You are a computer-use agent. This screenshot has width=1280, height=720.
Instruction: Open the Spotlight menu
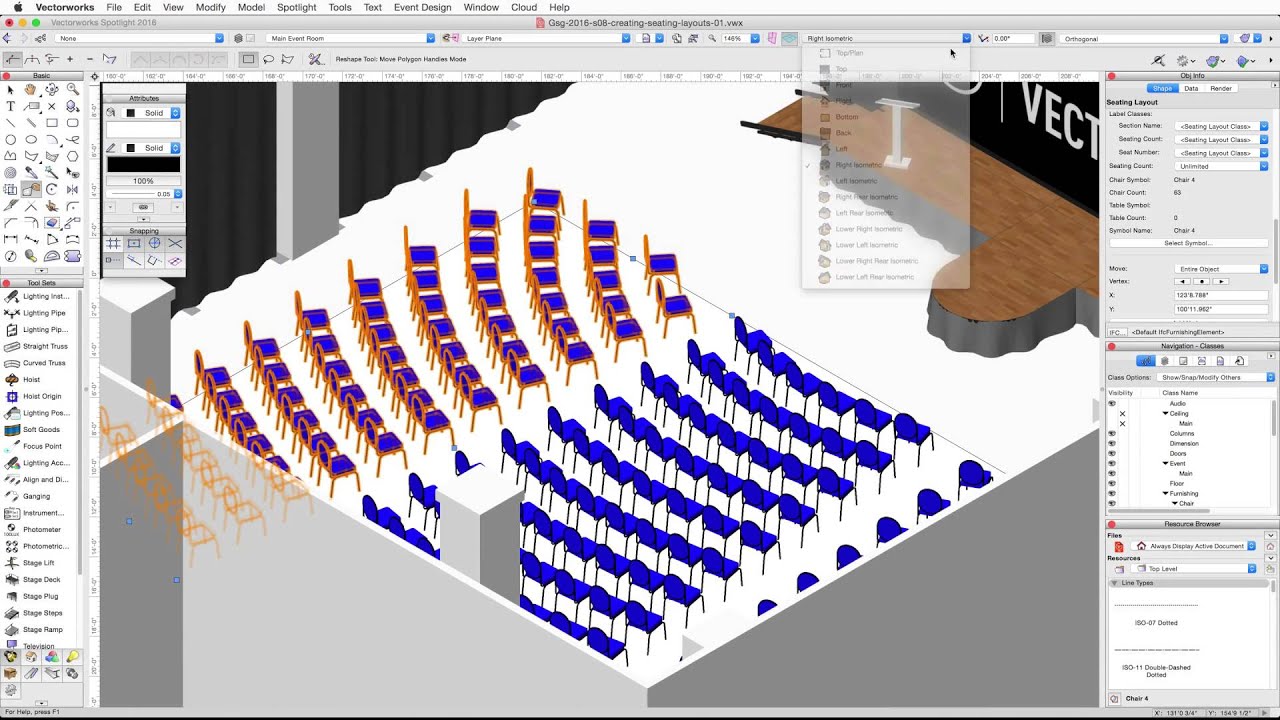tap(296, 7)
